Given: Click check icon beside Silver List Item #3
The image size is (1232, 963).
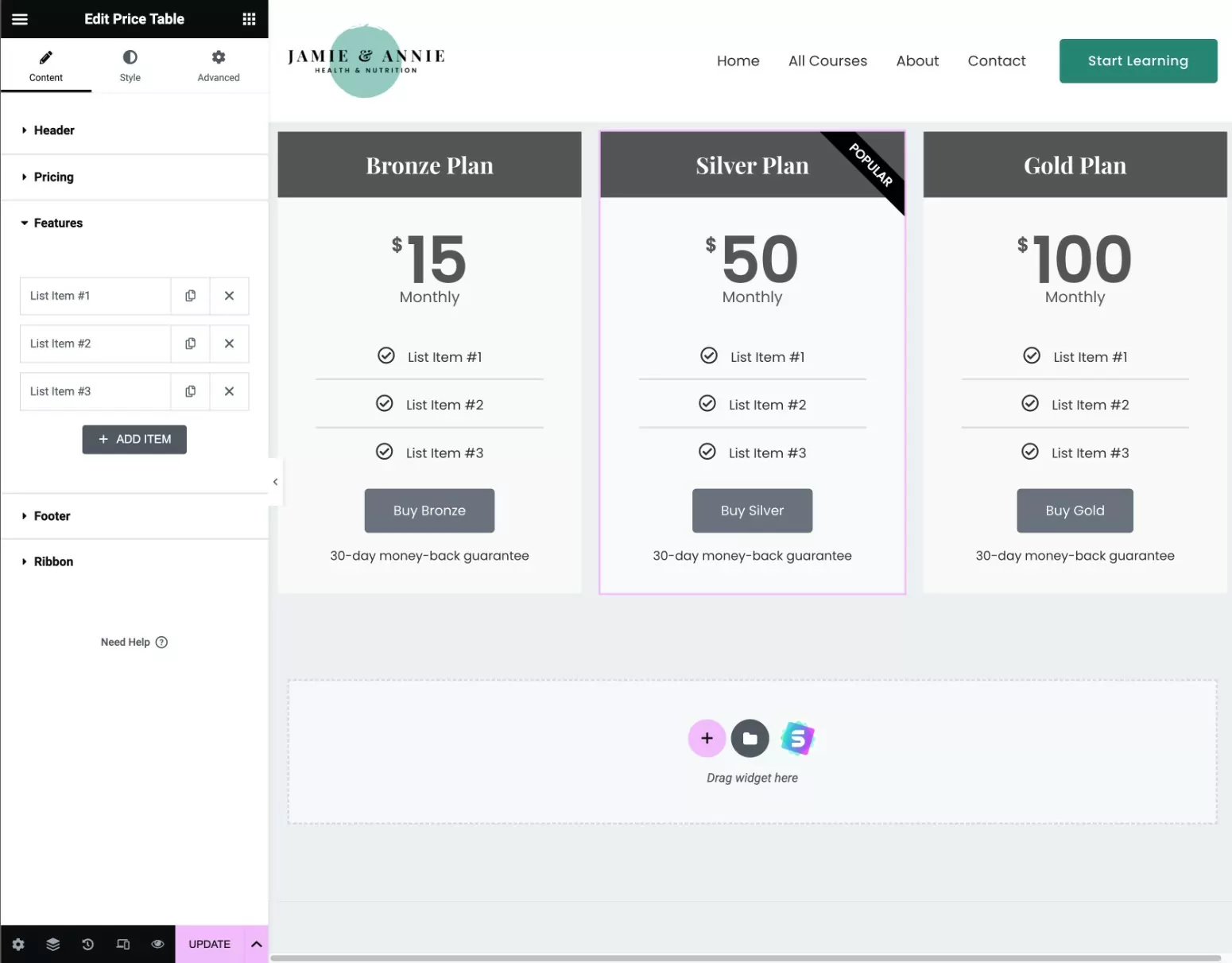Looking at the screenshot, I should 707,452.
